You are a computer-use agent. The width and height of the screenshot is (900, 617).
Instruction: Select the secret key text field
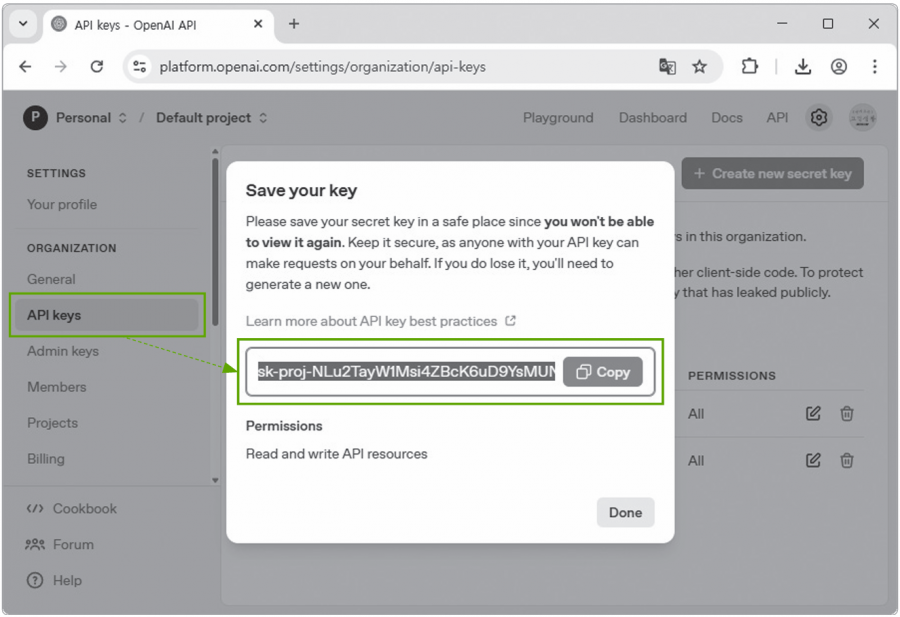coord(406,372)
